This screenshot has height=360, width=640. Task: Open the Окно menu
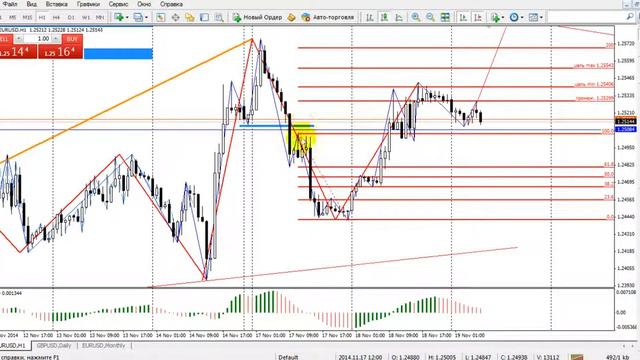(x=144, y=4)
